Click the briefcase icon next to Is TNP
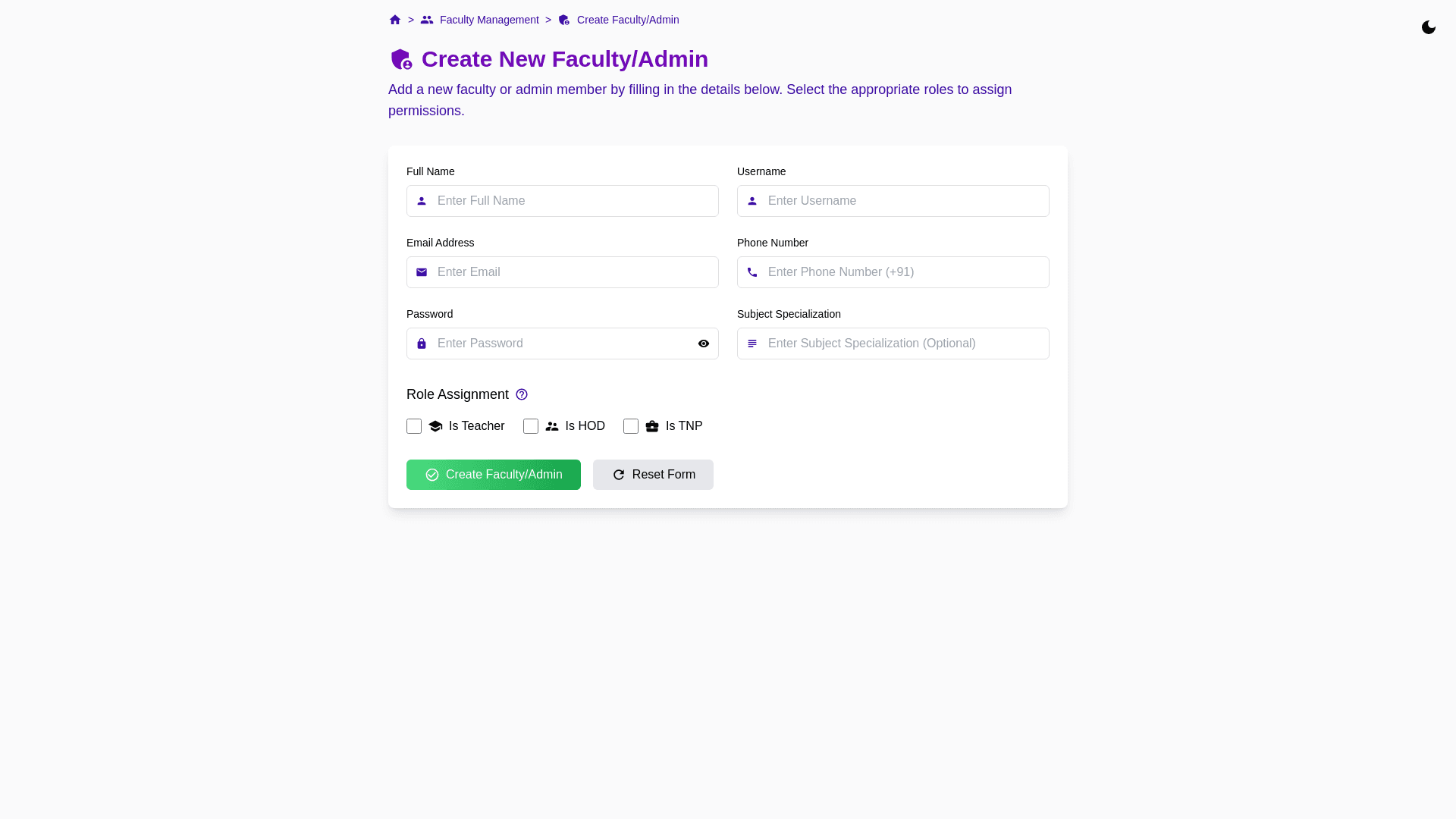 652,427
